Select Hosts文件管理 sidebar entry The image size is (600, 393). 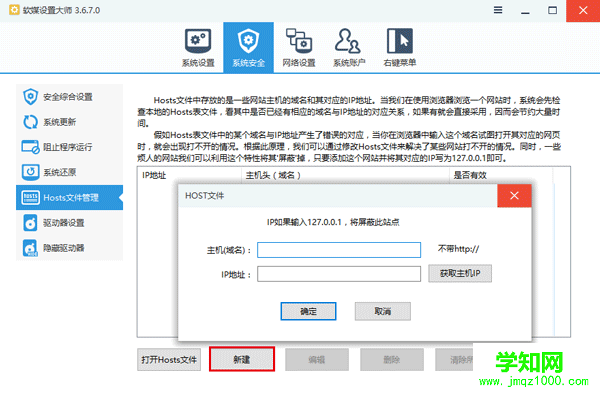tap(70, 197)
